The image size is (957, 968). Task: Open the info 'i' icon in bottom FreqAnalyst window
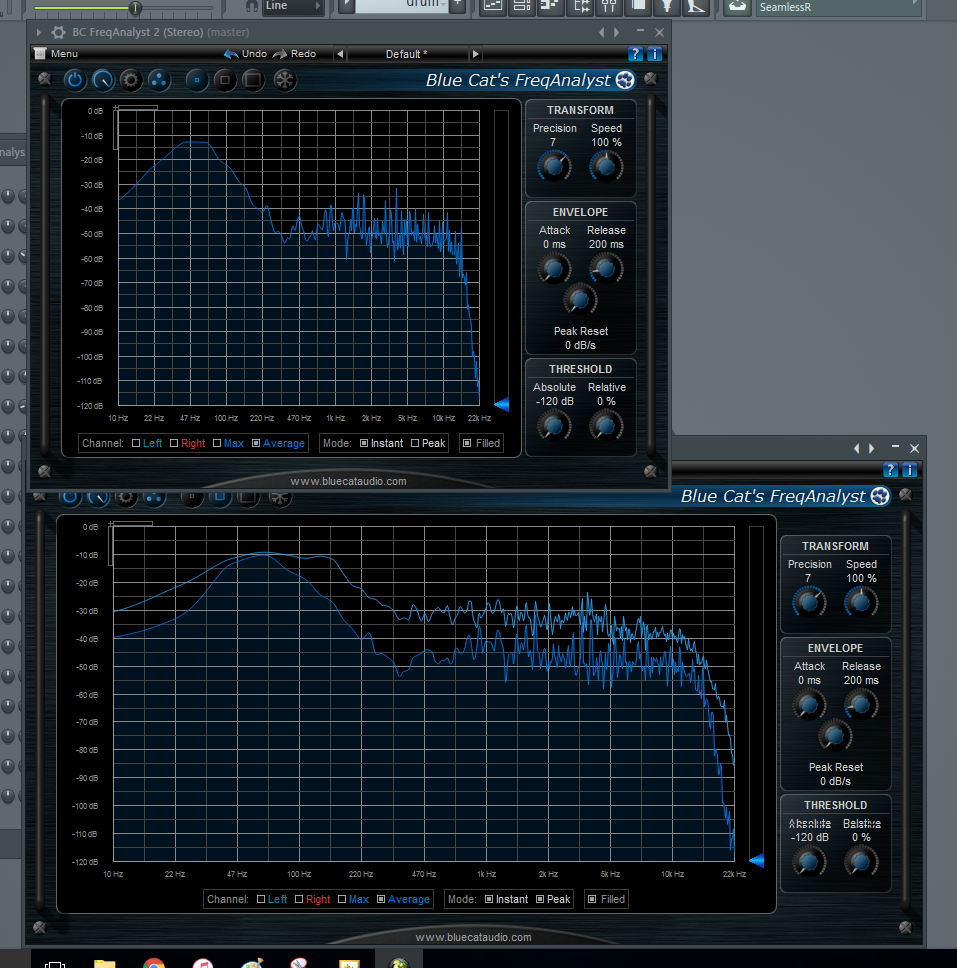pos(909,470)
